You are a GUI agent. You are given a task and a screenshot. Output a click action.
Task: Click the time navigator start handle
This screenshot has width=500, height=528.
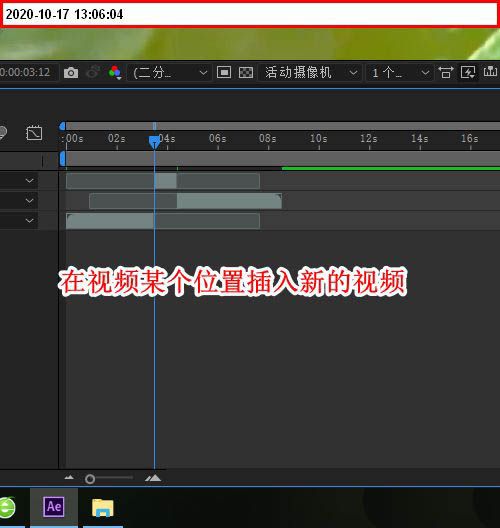pos(62,126)
